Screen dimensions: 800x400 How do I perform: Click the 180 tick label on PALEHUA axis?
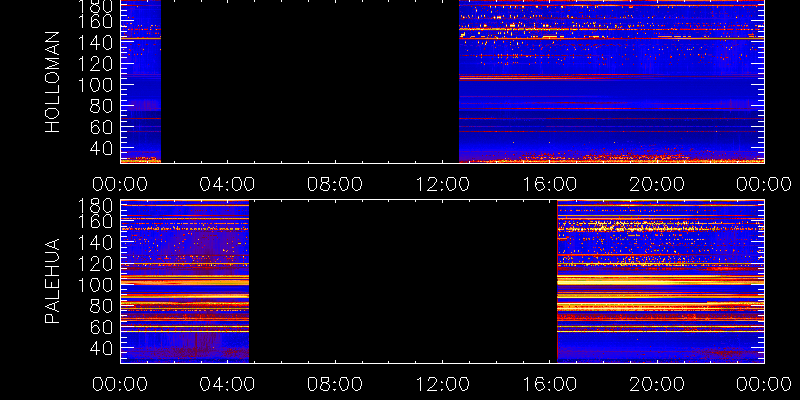tap(97, 206)
